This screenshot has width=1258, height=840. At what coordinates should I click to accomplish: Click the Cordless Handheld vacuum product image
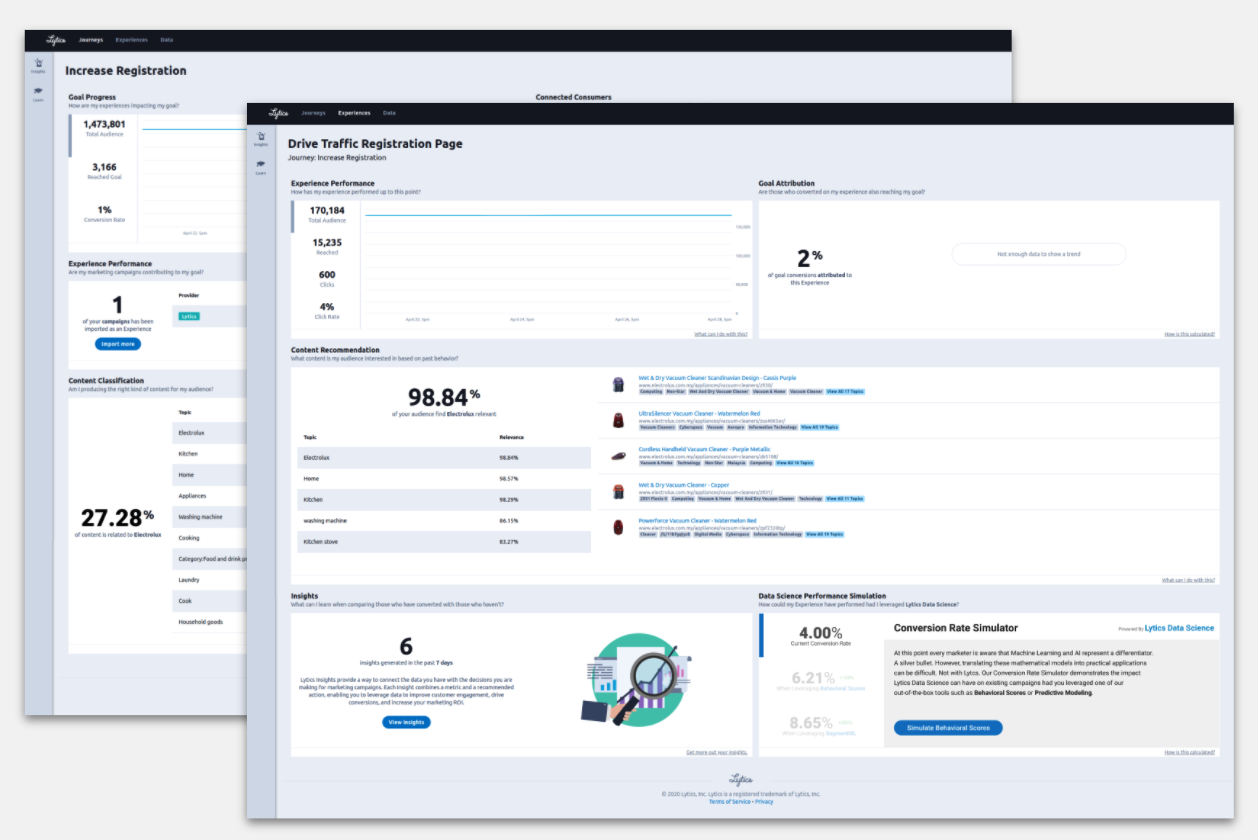tap(618, 456)
